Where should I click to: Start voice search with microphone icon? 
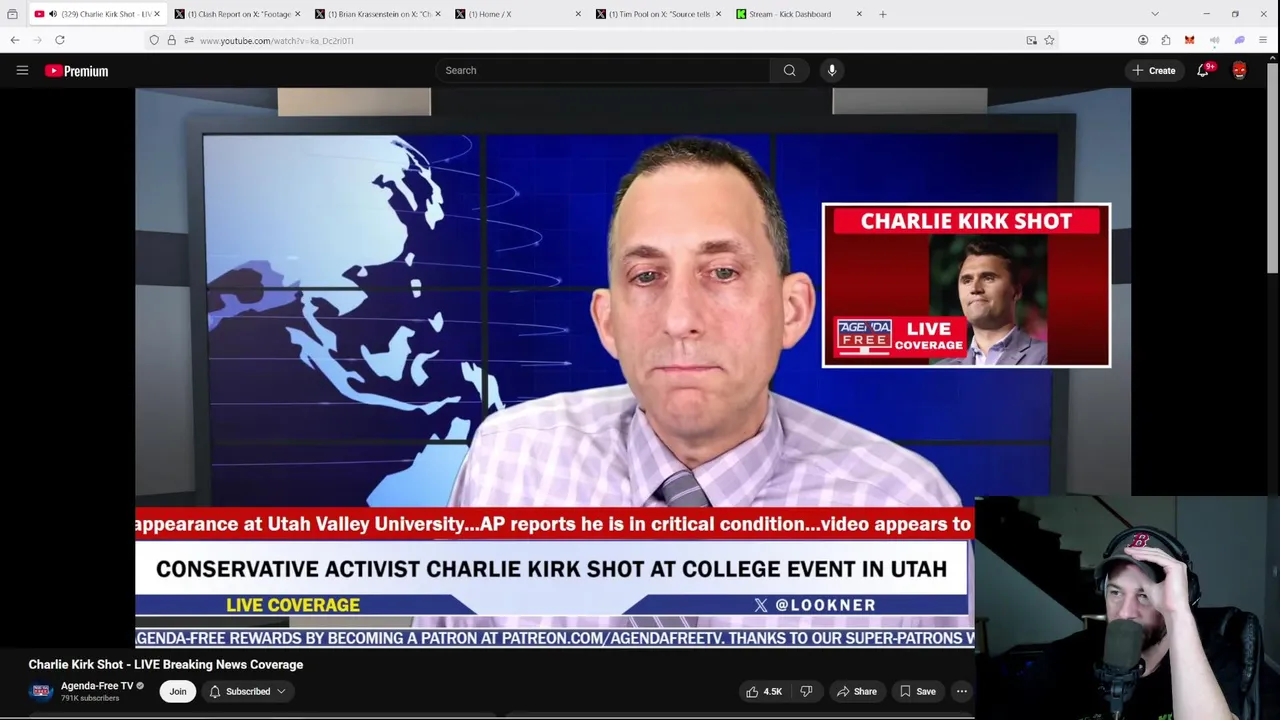(x=832, y=70)
